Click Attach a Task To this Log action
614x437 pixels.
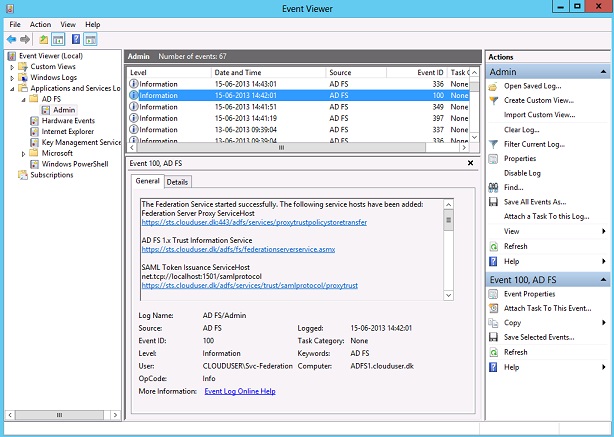click(x=546, y=217)
